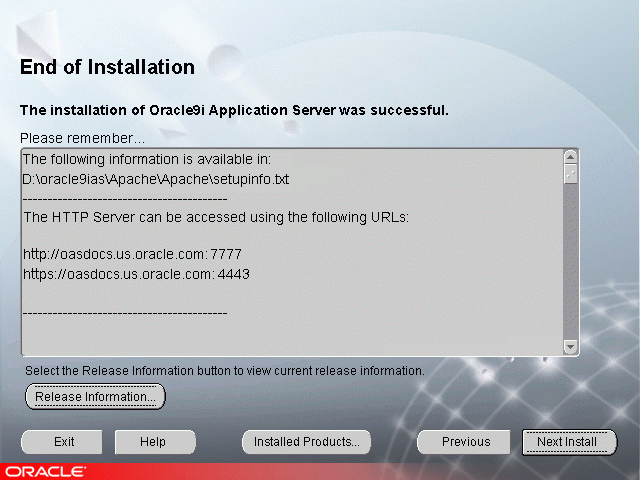This screenshot has width=640, height=480.
Task: Click 'The following information is available in' line
Action: point(147,159)
